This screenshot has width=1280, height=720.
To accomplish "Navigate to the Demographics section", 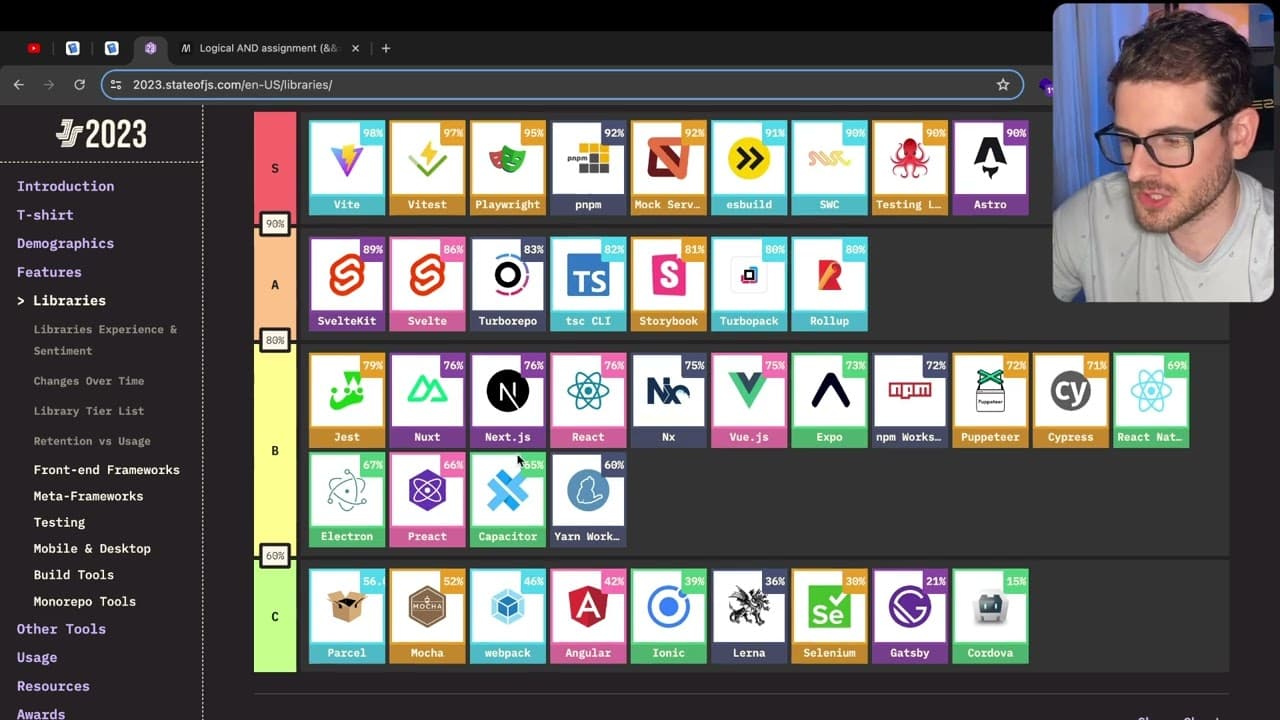I will (x=65, y=243).
